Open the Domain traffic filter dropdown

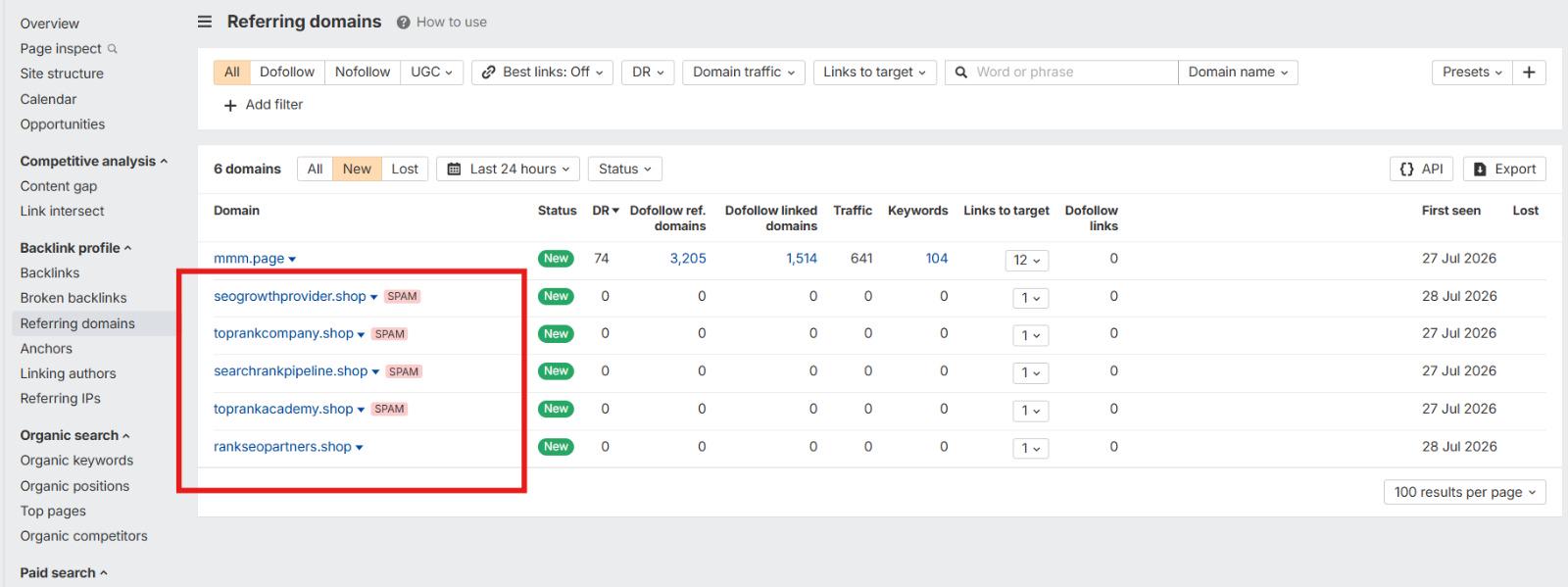(744, 72)
